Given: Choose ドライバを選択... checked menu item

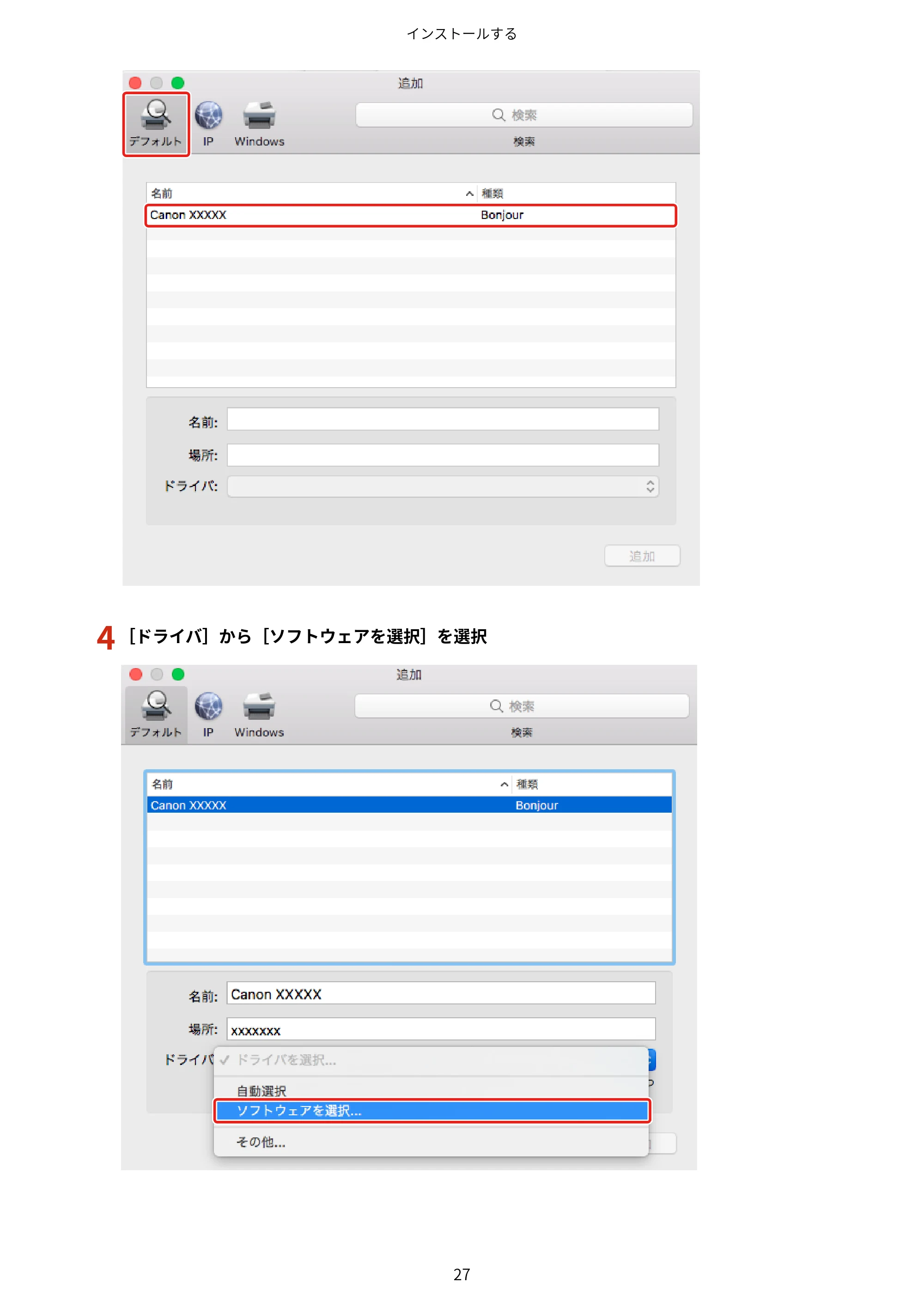Looking at the screenshot, I should pos(432,1060).
